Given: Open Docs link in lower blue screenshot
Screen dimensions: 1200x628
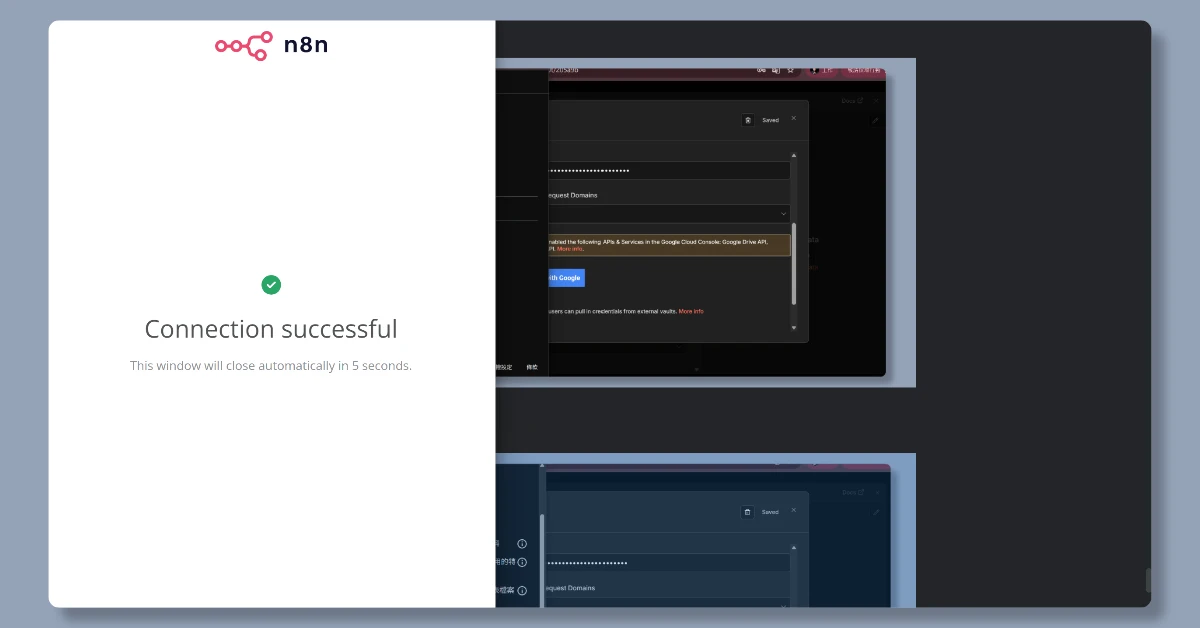Looking at the screenshot, I should 853,492.
